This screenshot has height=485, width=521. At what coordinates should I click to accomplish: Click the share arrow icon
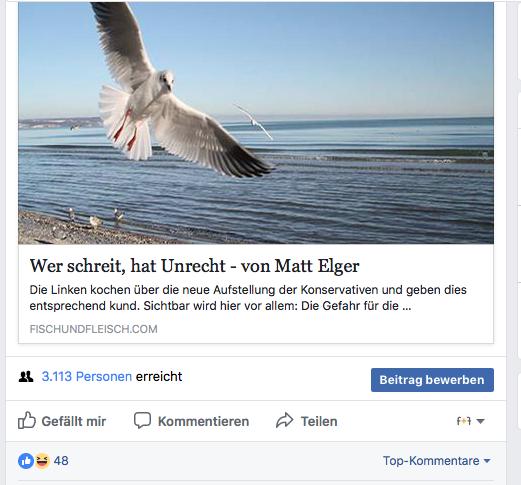pyautogui.click(x=285, y=420)
